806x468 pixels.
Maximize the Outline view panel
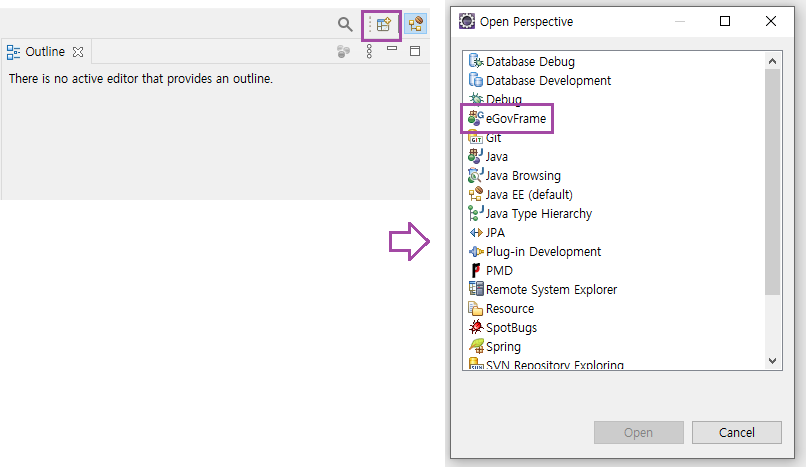coord(415,51)
